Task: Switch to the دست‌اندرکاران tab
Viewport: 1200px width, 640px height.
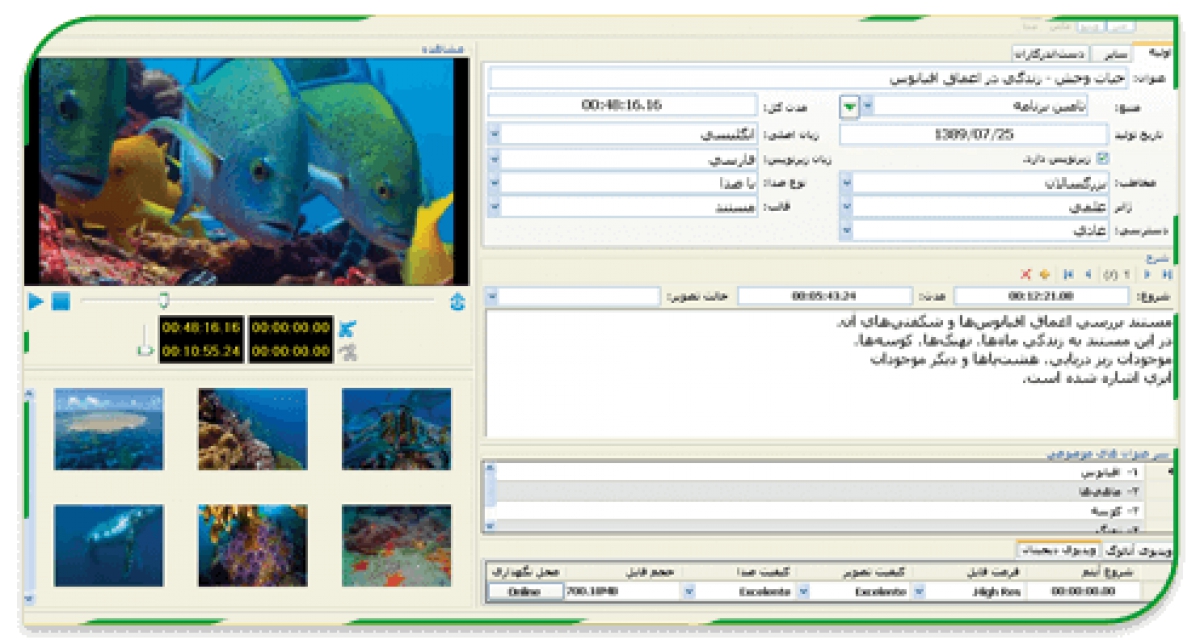Action: coord(1050,54)
